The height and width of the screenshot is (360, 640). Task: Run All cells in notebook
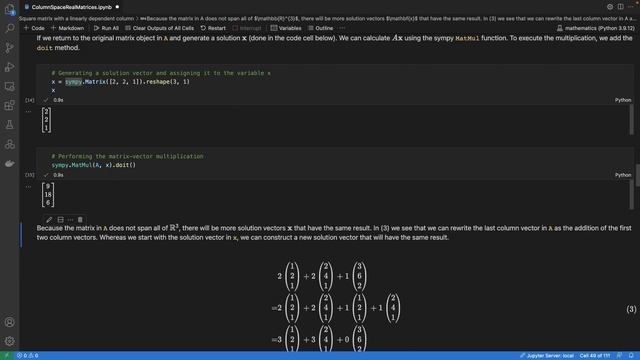click(106, 28)
